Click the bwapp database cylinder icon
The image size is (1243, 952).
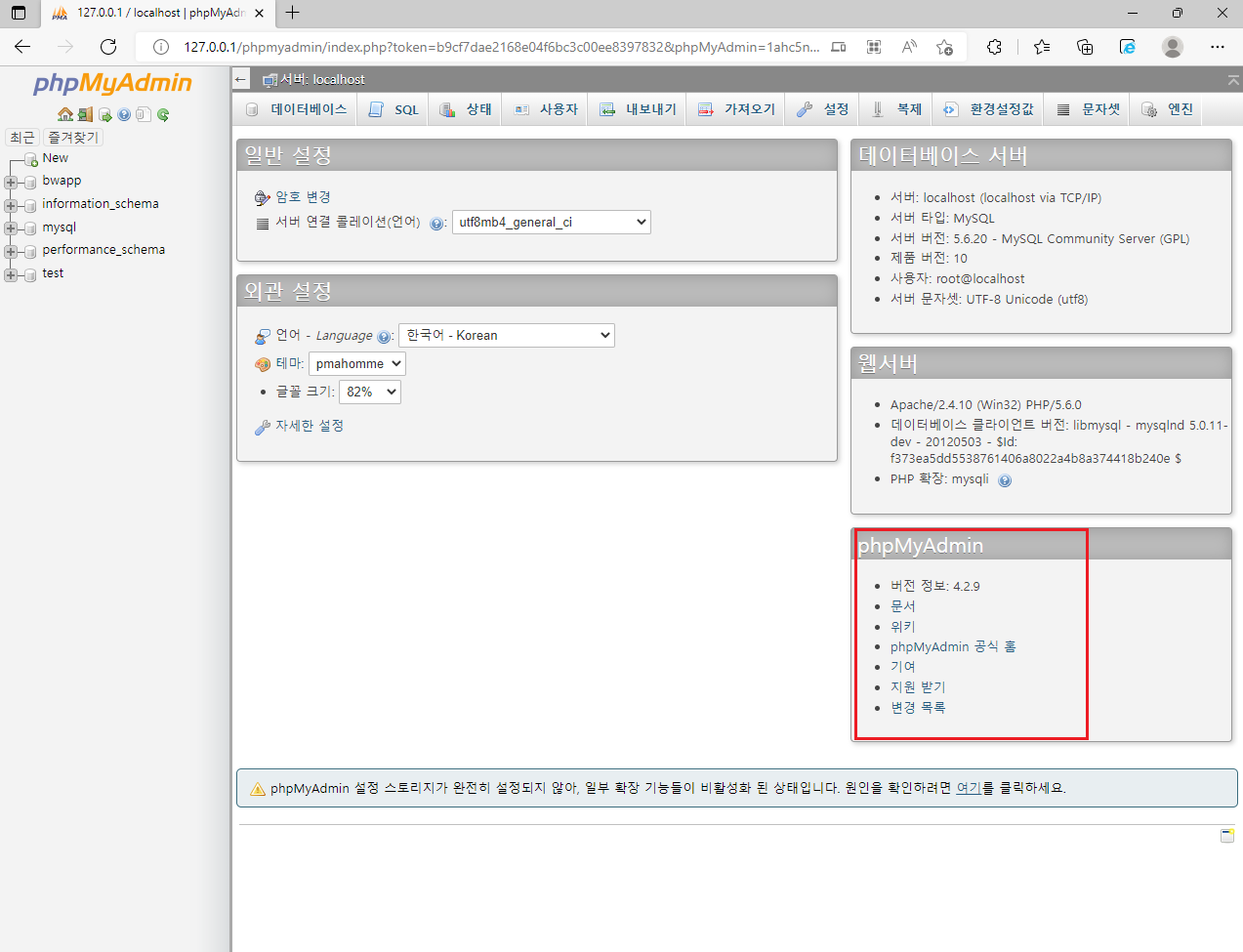30,182
